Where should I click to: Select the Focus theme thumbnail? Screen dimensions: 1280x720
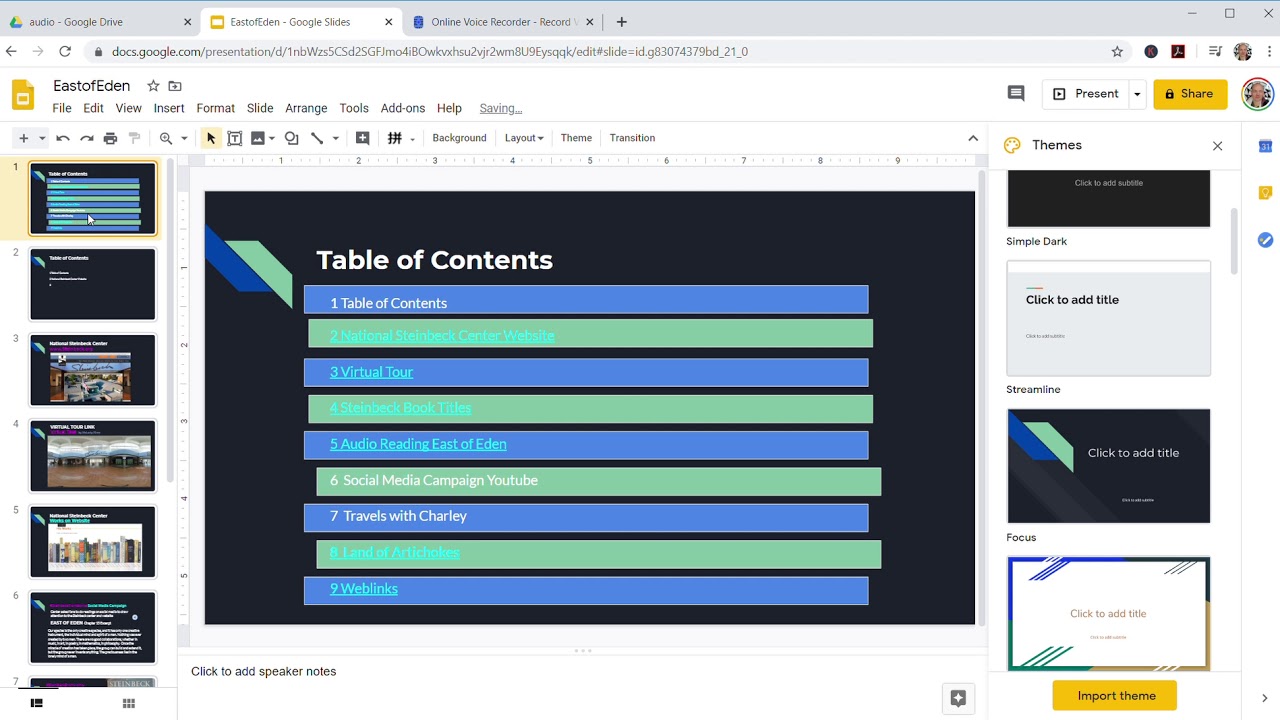1108,466
